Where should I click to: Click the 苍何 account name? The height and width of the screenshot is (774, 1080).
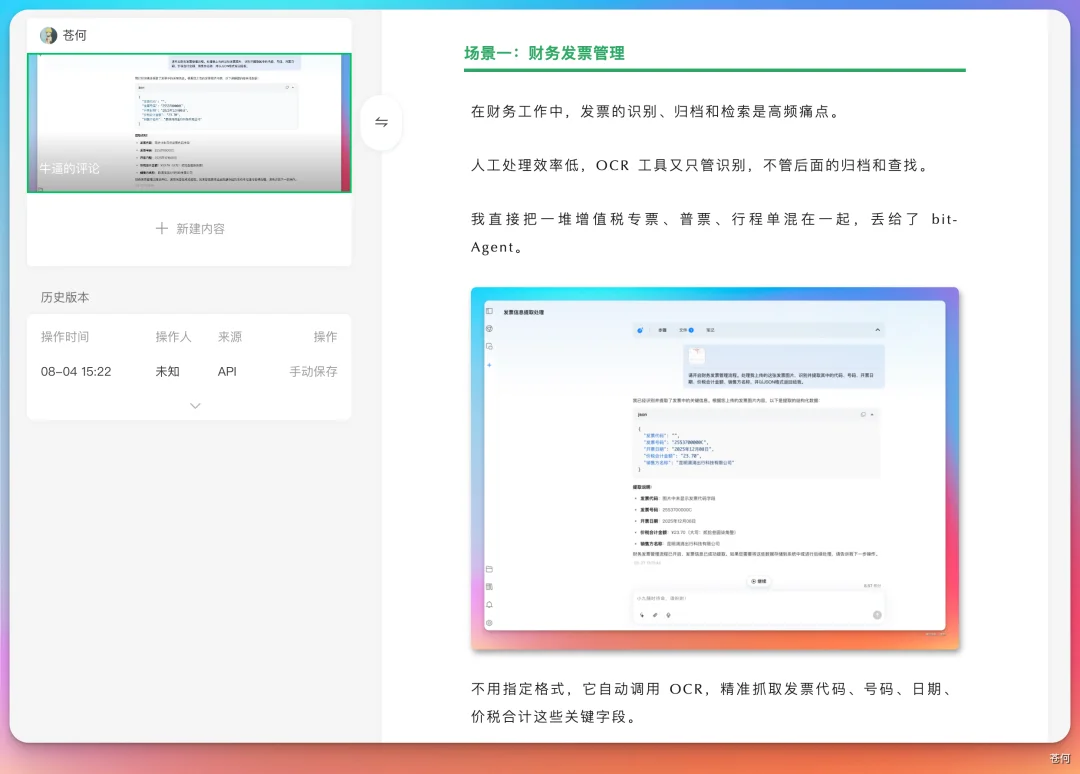(x=74, y=35)
